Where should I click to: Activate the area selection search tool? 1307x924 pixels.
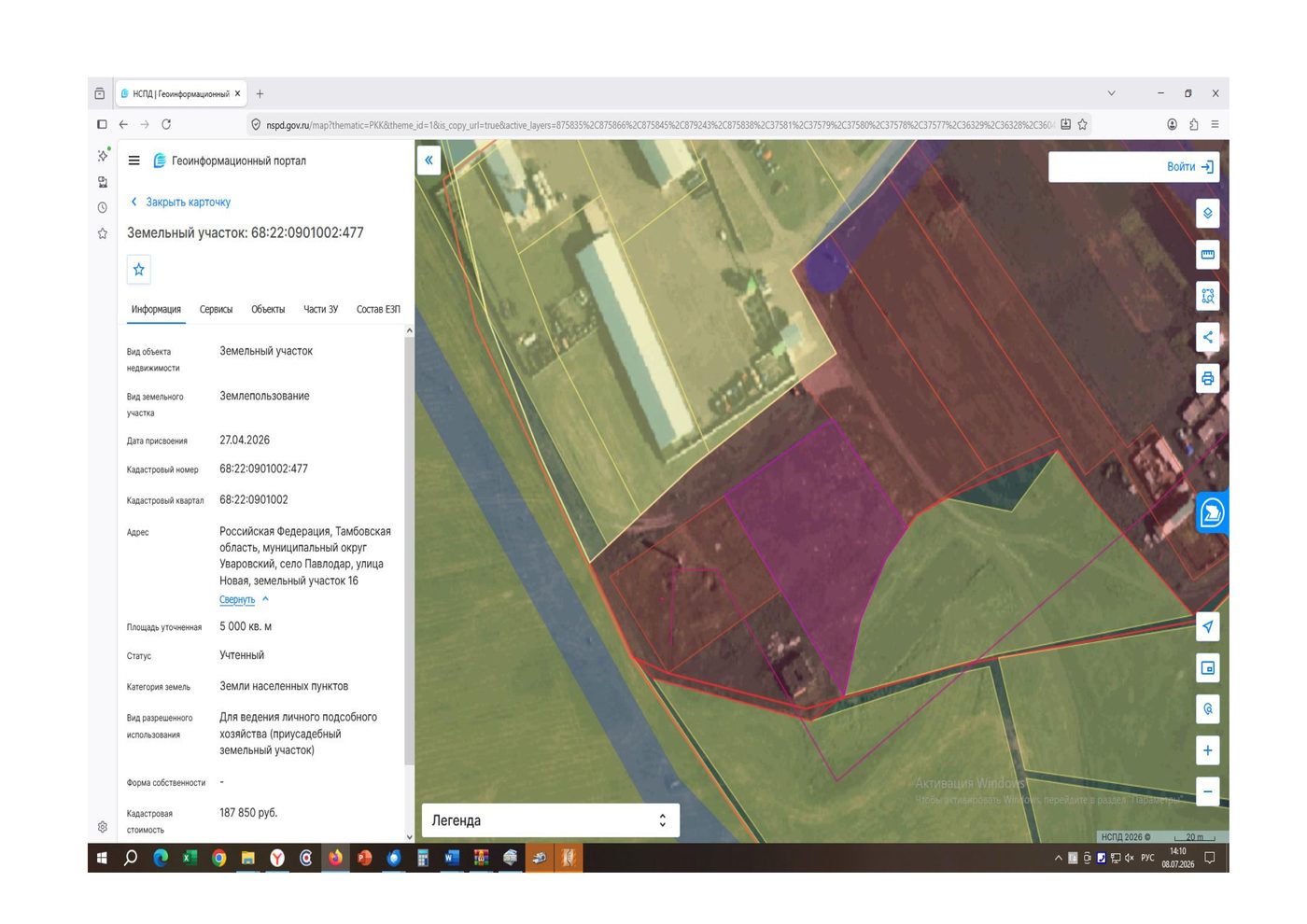pos(1207,296)
